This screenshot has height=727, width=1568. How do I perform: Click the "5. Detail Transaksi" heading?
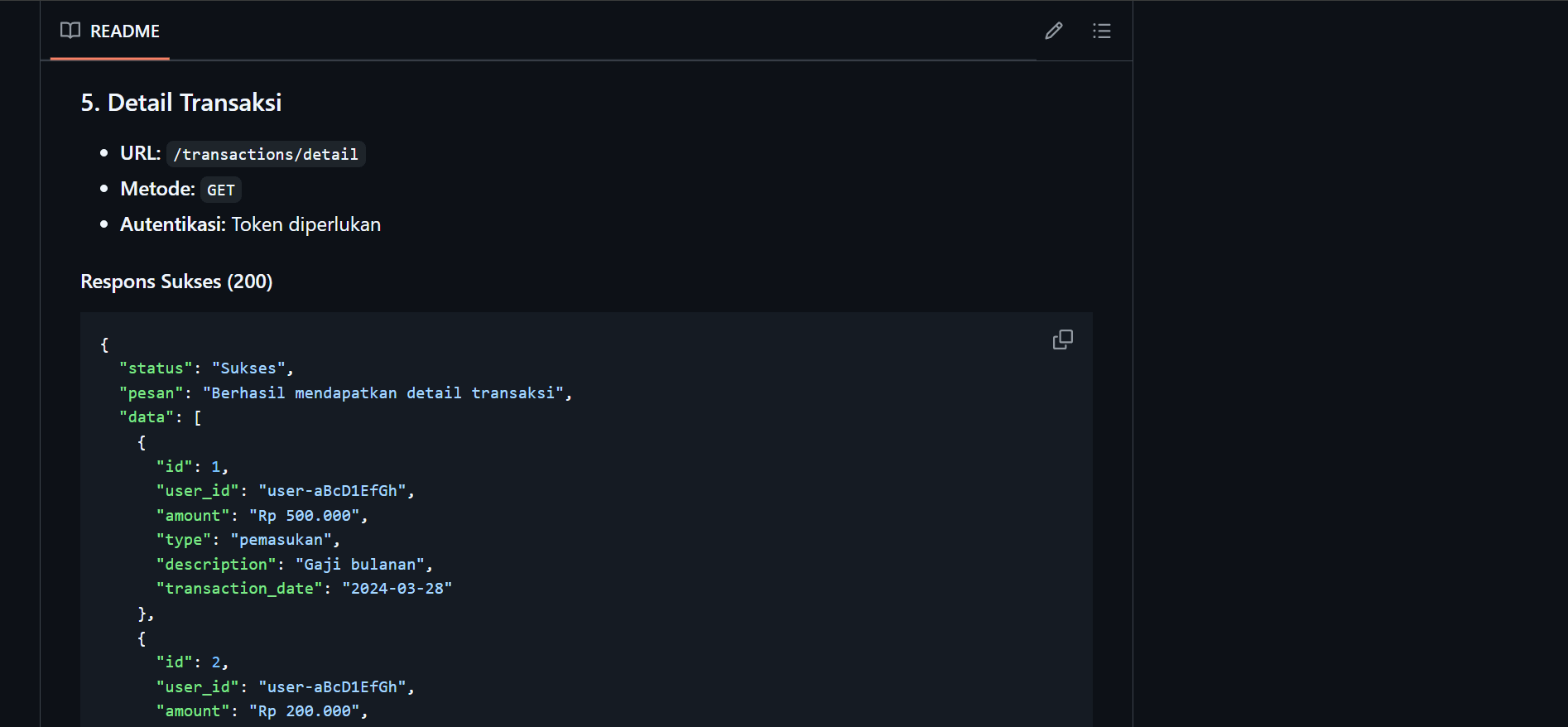180,103
